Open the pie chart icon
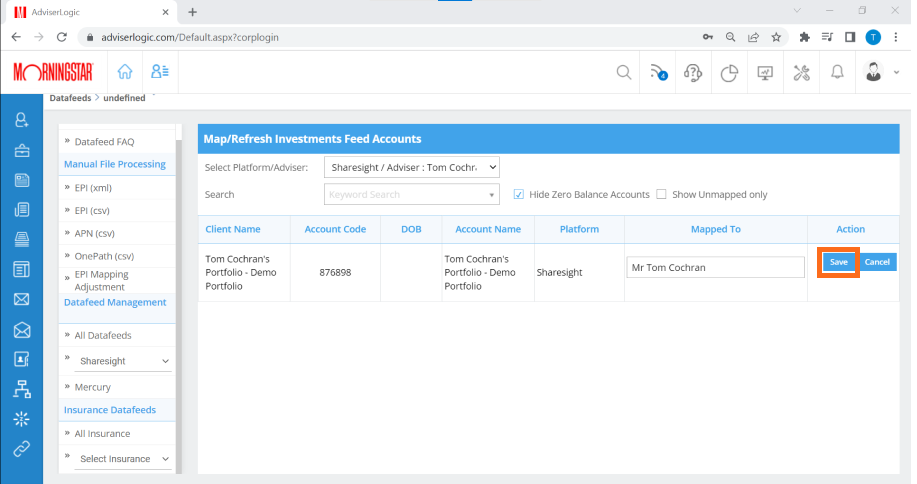917x484 pixels. pos(729,73)
